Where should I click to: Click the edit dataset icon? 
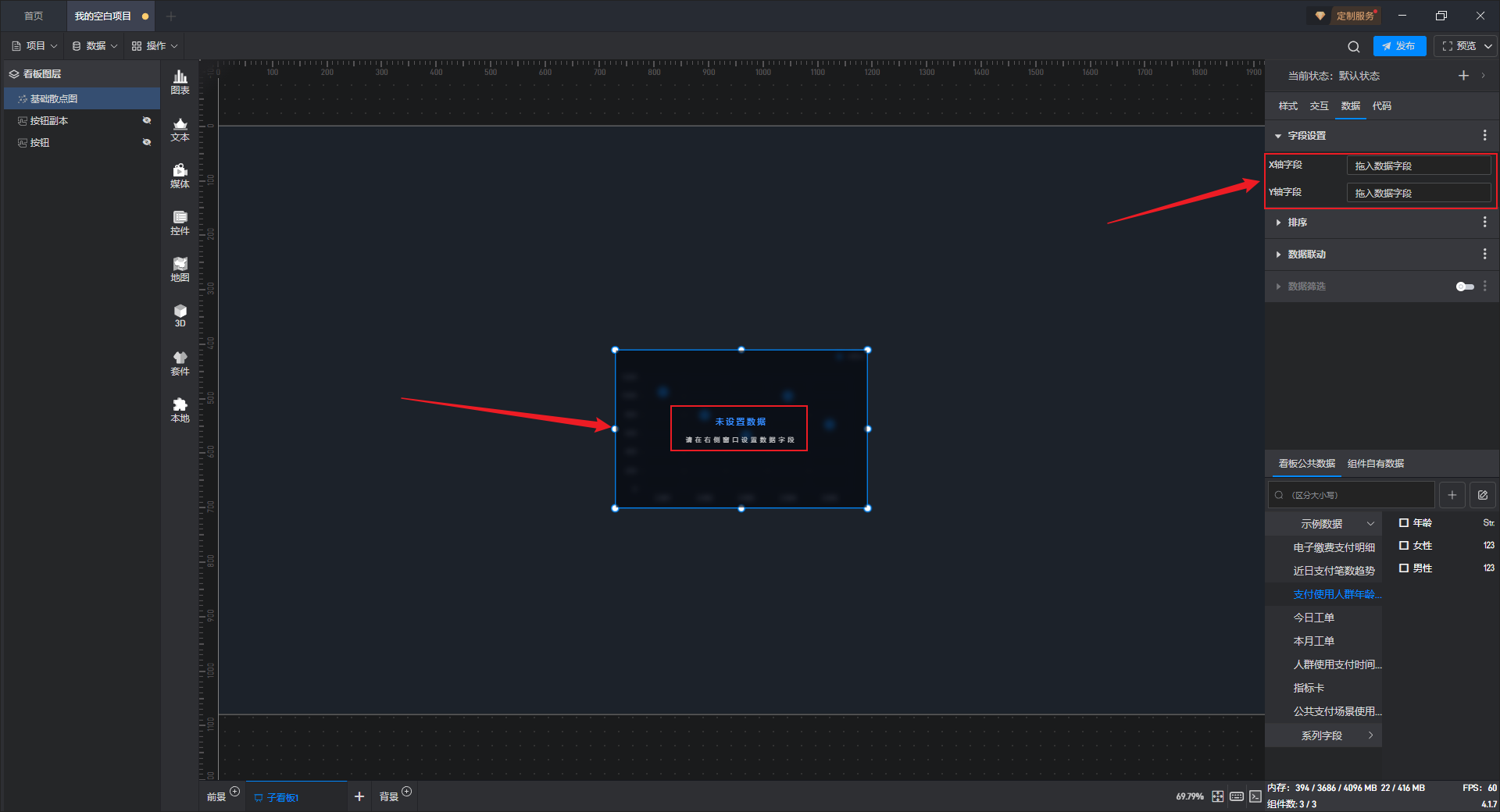[1482, 495]
